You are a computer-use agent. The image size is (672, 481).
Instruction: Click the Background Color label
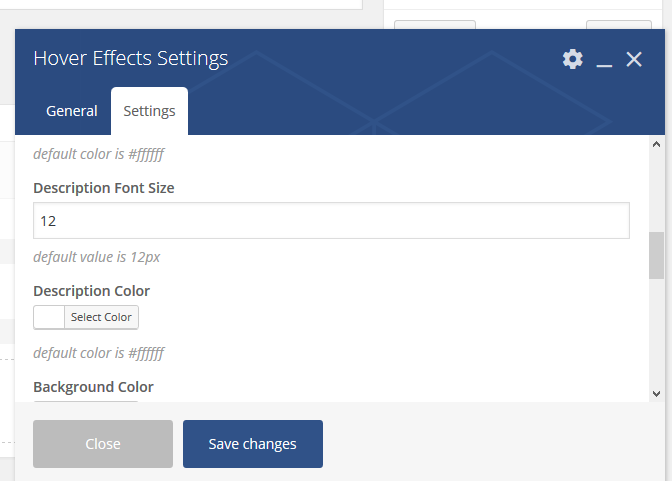point(93,387)
